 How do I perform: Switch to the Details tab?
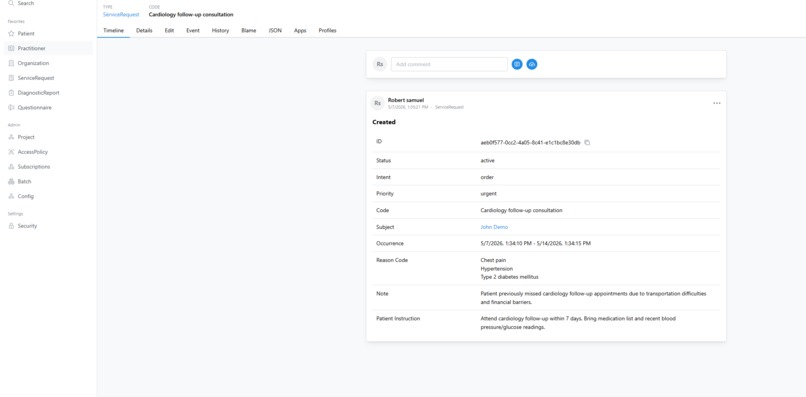[x=144, y=30]
